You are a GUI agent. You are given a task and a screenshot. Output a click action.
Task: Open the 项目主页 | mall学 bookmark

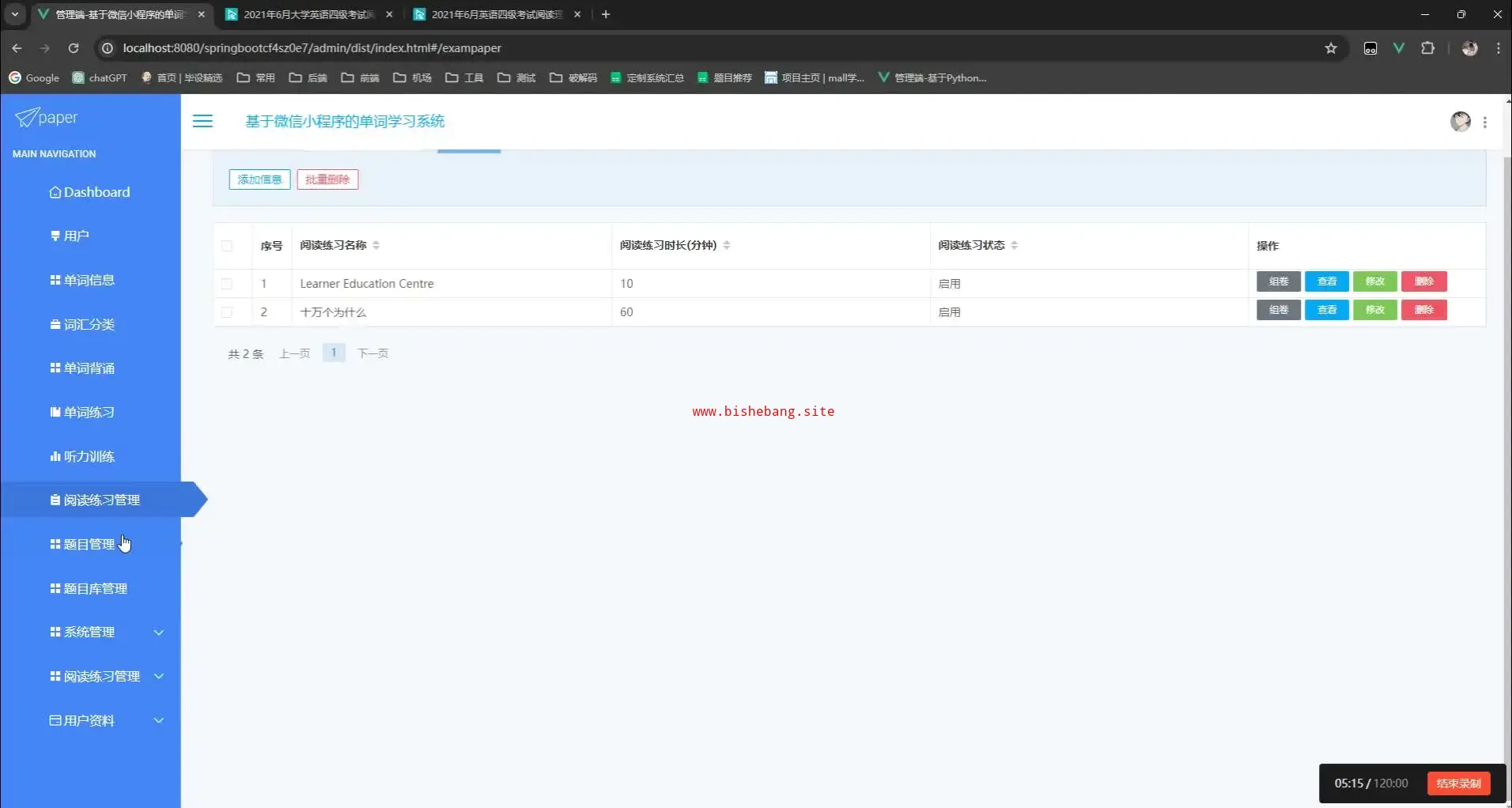(815, 77)
